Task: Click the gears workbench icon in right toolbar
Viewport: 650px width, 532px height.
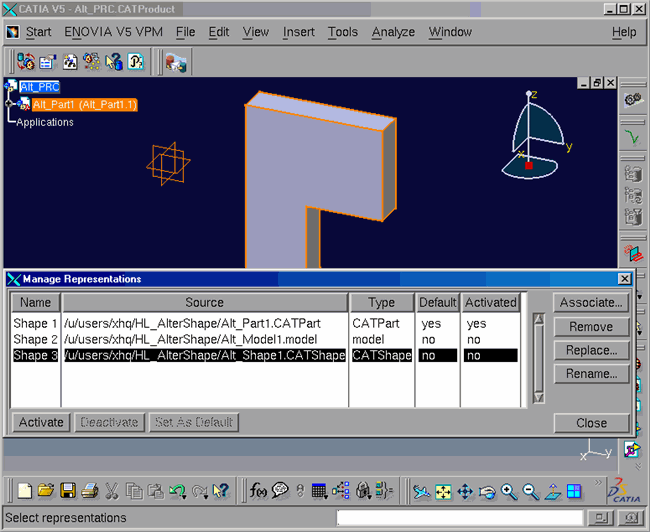Action: click(x=632, y=100)
